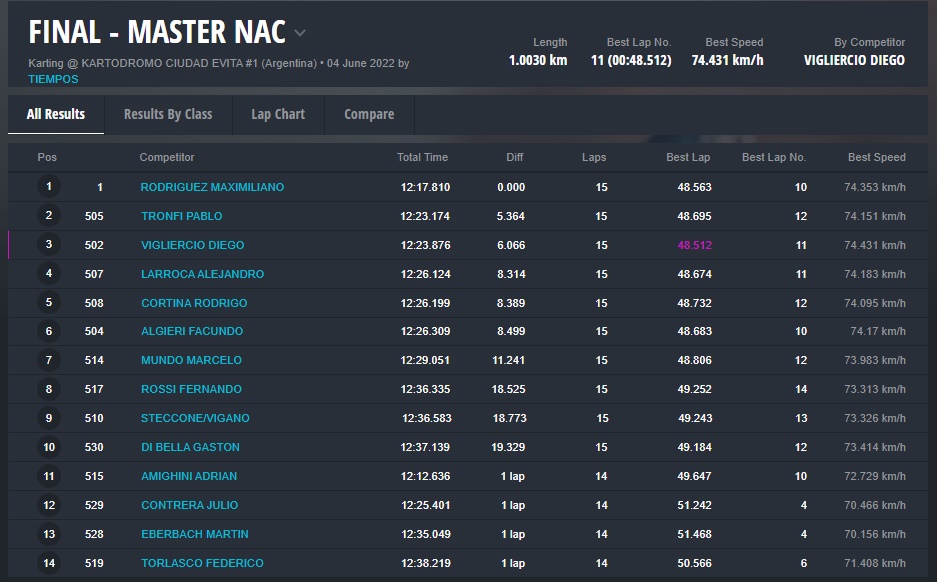Select TORLASCO FEDERICO competitor link

click(x=202, y=563)
